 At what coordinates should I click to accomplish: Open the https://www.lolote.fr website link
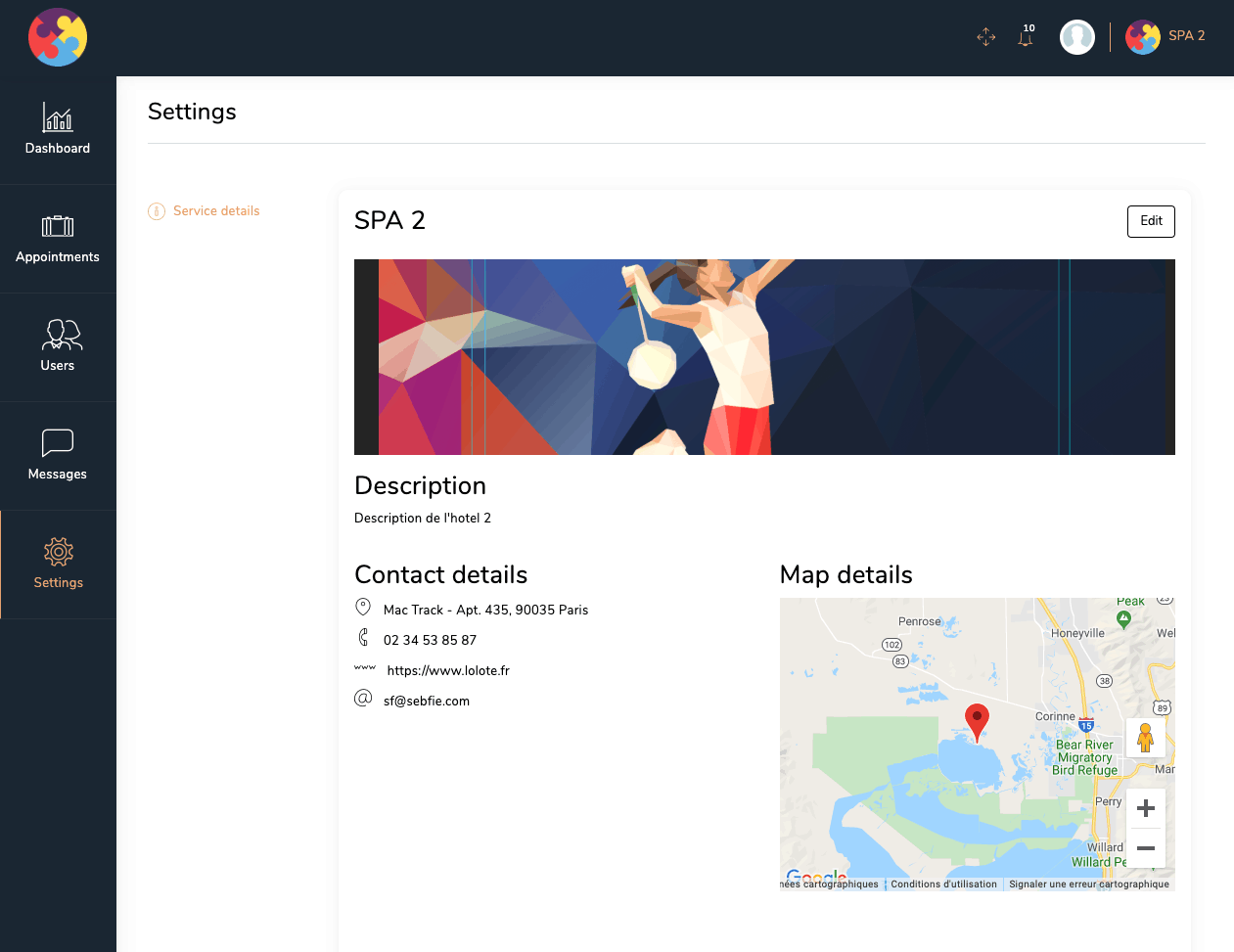pos(448,671)
